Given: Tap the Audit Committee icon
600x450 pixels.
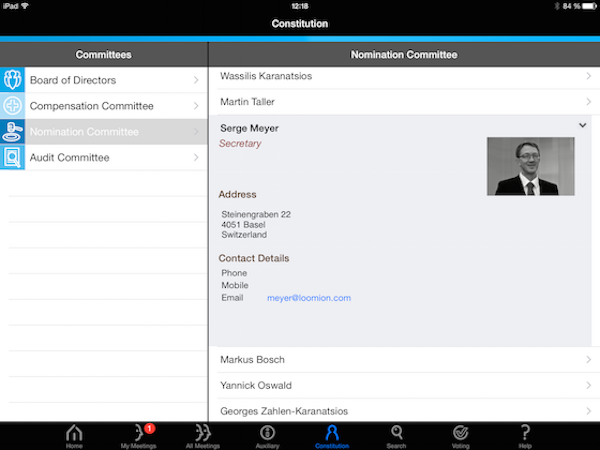Looking at the screenshot, I should pyautogui.click(x=13, y=158).
